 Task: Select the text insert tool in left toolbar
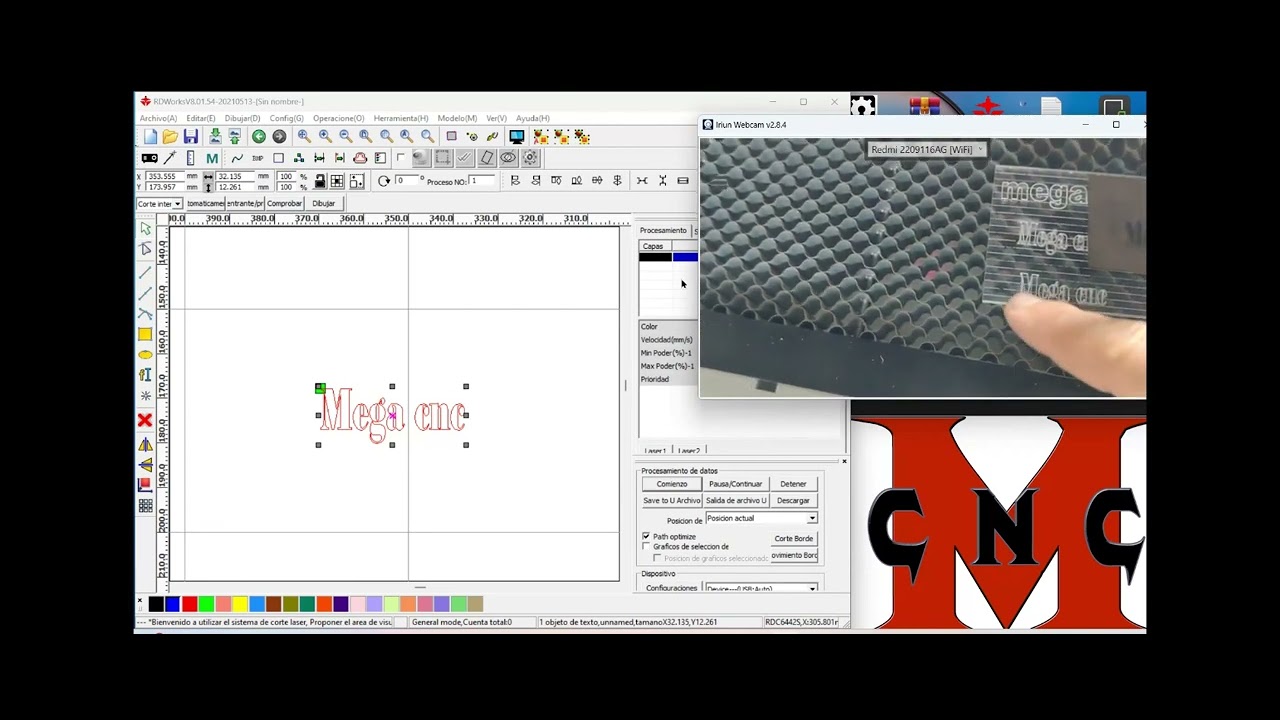coord(145,376)
